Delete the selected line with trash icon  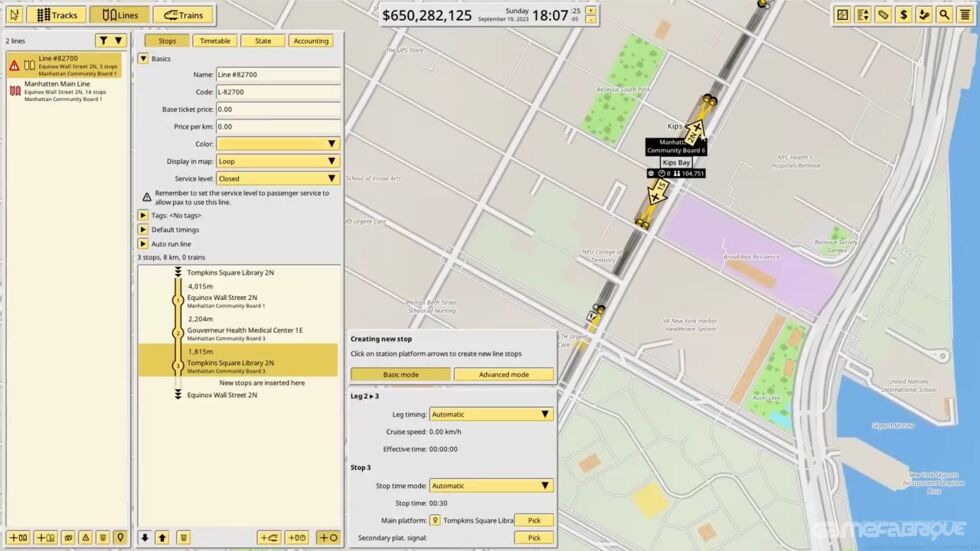(x=103, y=537)
